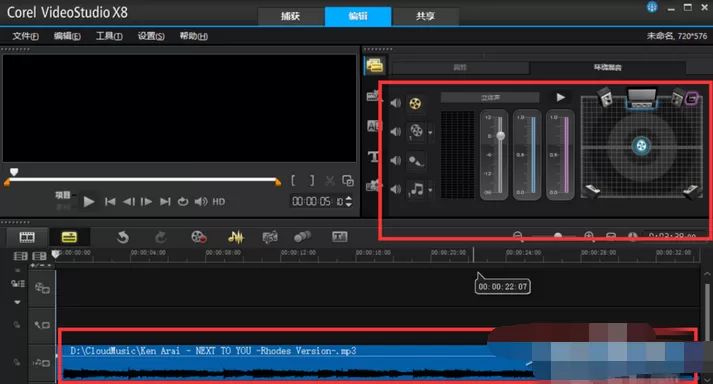Mute the video track in mixer
Screen dimensions: 713x384
[x=396, y=103]
